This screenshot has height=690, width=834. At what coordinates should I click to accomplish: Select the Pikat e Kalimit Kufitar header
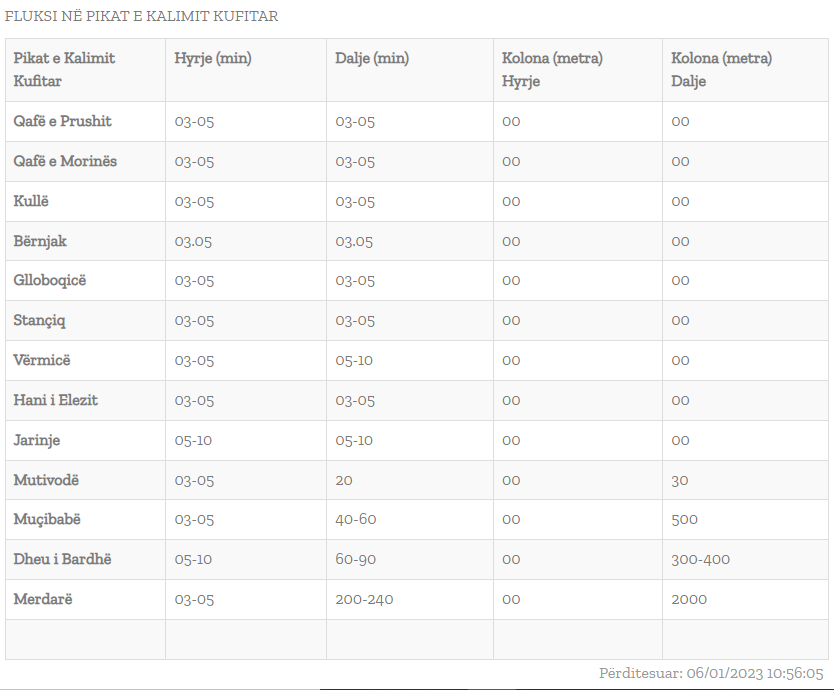pyautogui.click(x=64, y=69)
